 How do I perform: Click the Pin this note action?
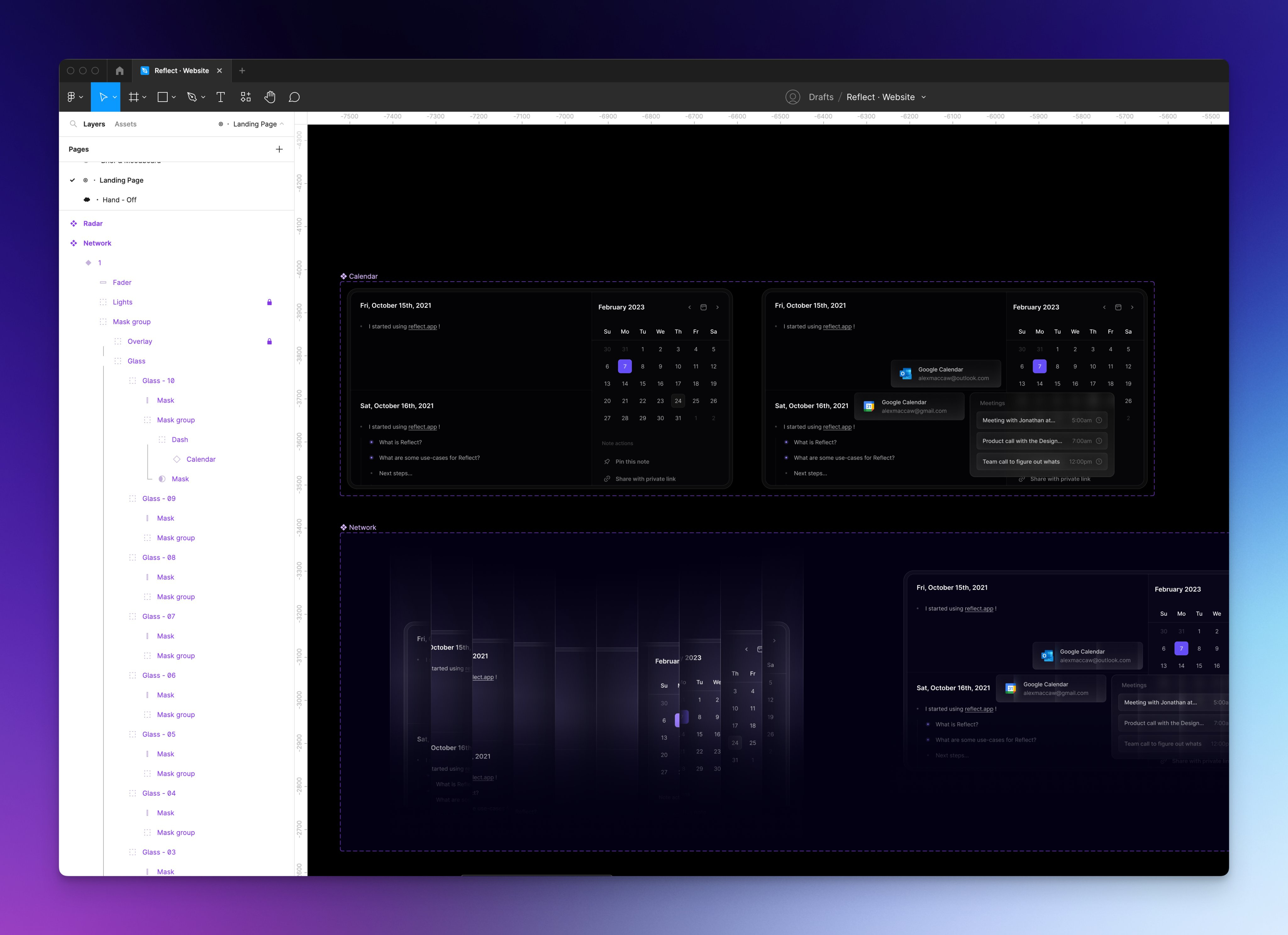631,461
